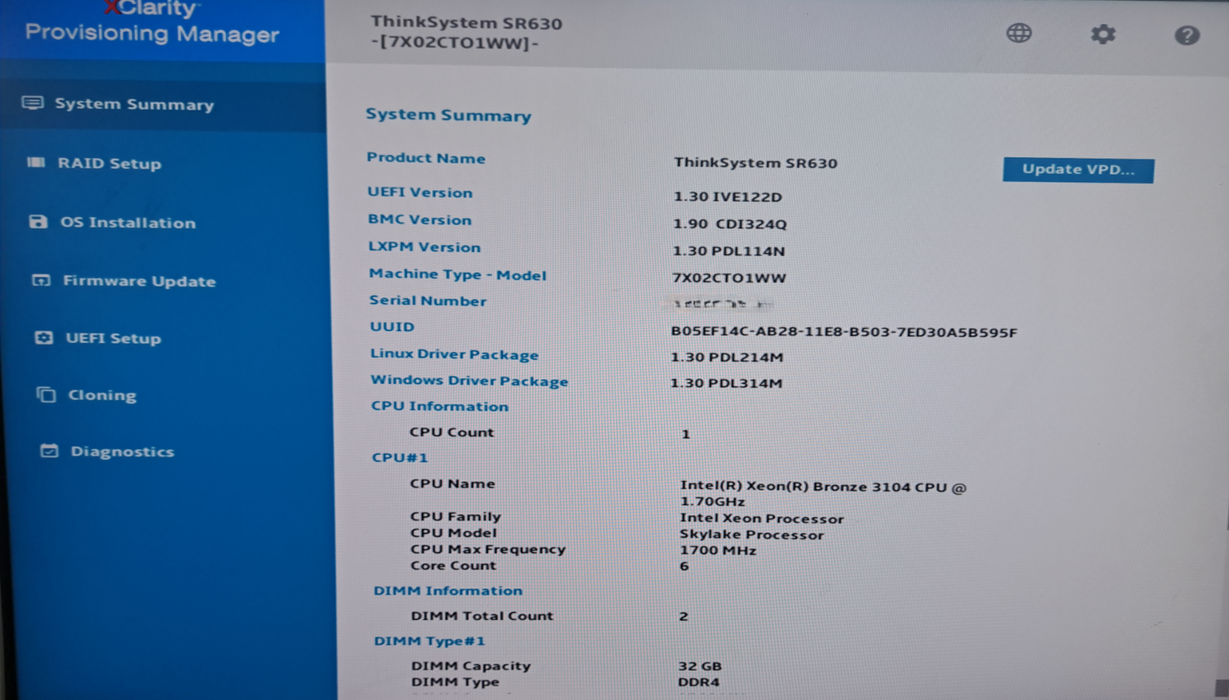The image size is (1229, 700).
Task: Open the System Summary menu entry
Action: tap(163, 104)
